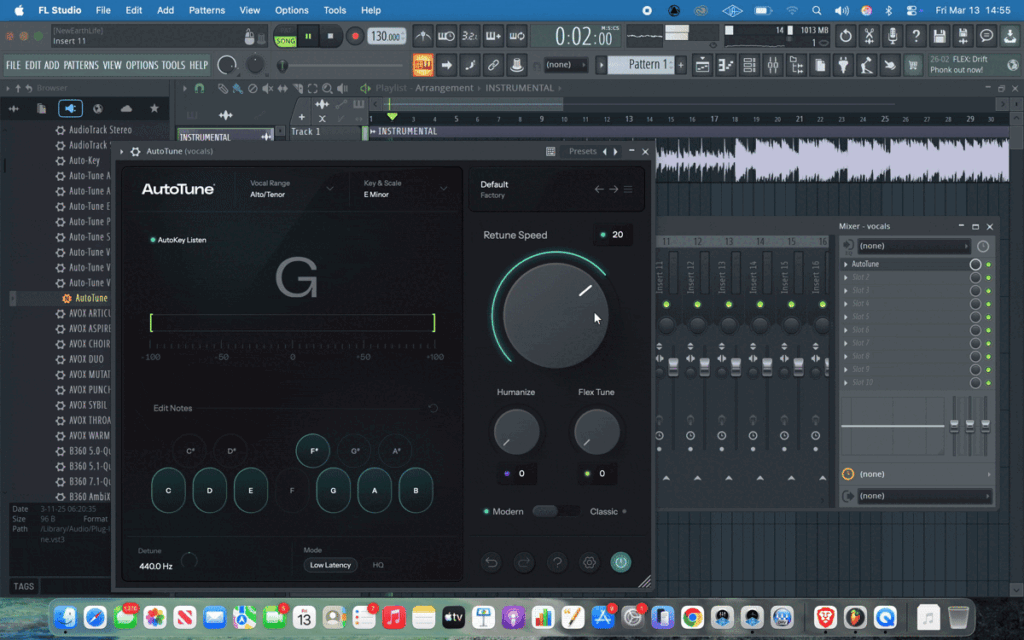The height and width of the screenshot is (640, 1024).
Task: Open the Playlist view icon
Action: point(702,65)
